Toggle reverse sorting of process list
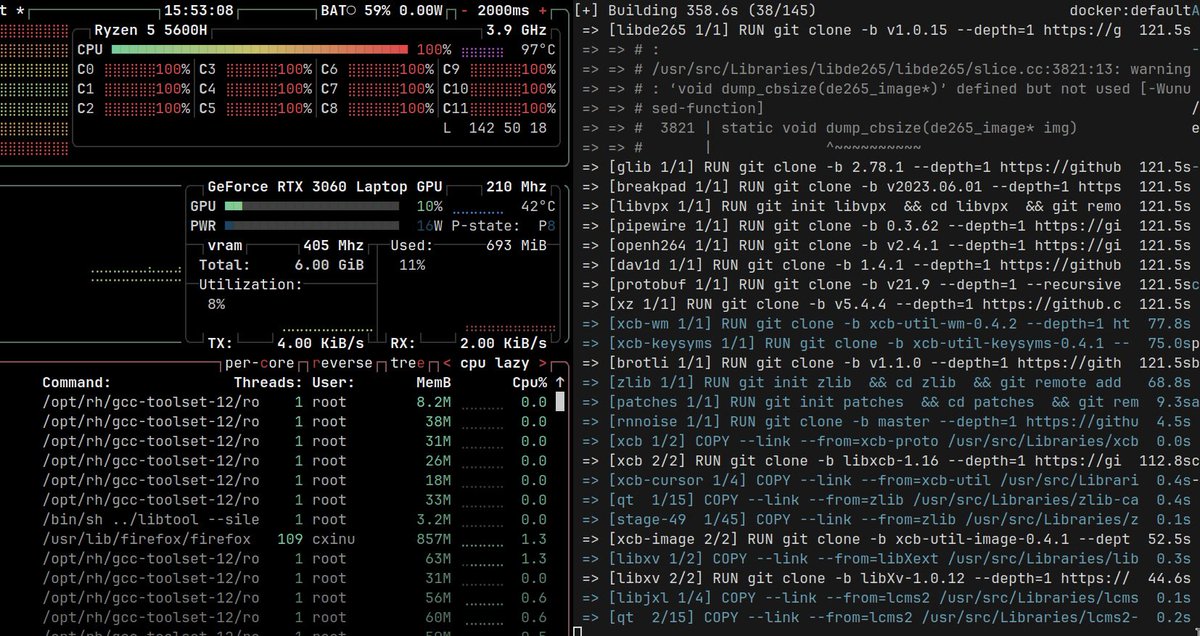The height and width of the screenshot is (636, 1200). click(x=342, y=363)
